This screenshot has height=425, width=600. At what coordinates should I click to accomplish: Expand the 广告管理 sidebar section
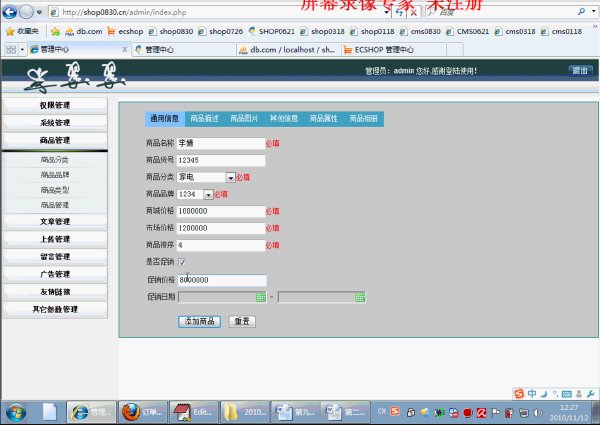click(x=55, y=274)
